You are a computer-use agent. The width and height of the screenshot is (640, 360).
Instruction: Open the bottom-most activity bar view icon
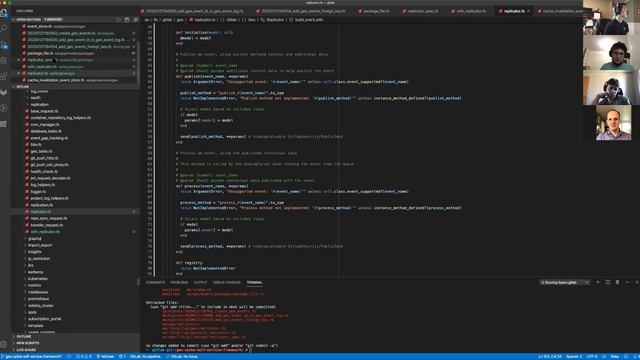pos(4,124)
